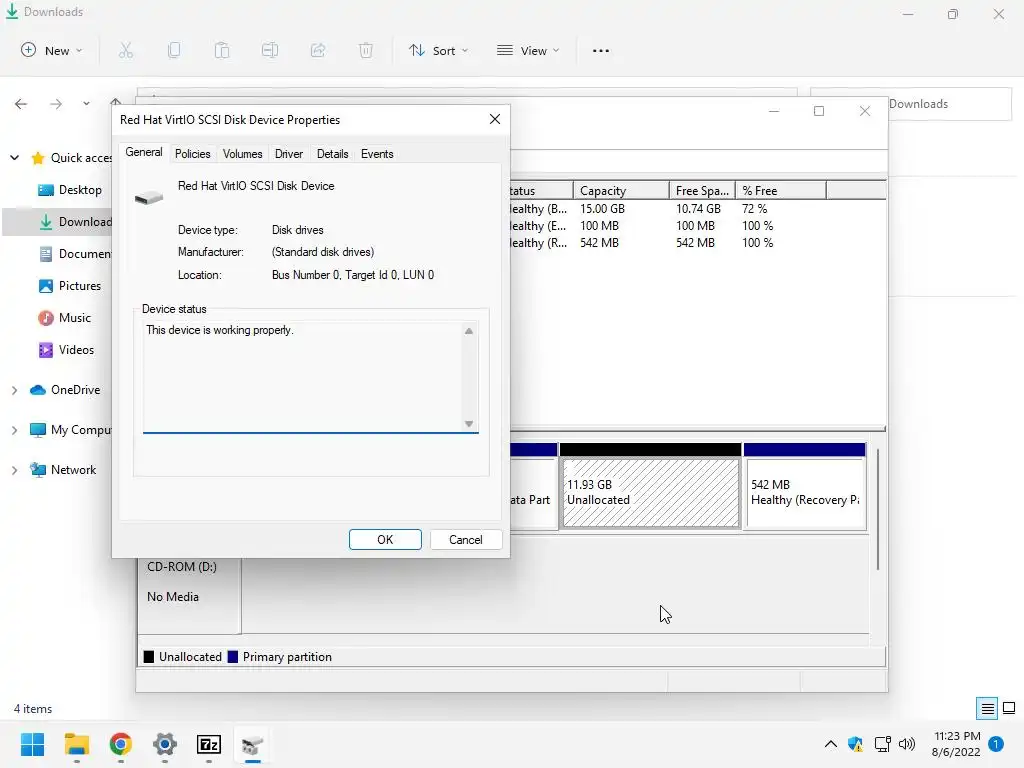Switch to Details view layout icon
Screen dimensions: 1024x768
pyautogui.click(x=987, y=708)
